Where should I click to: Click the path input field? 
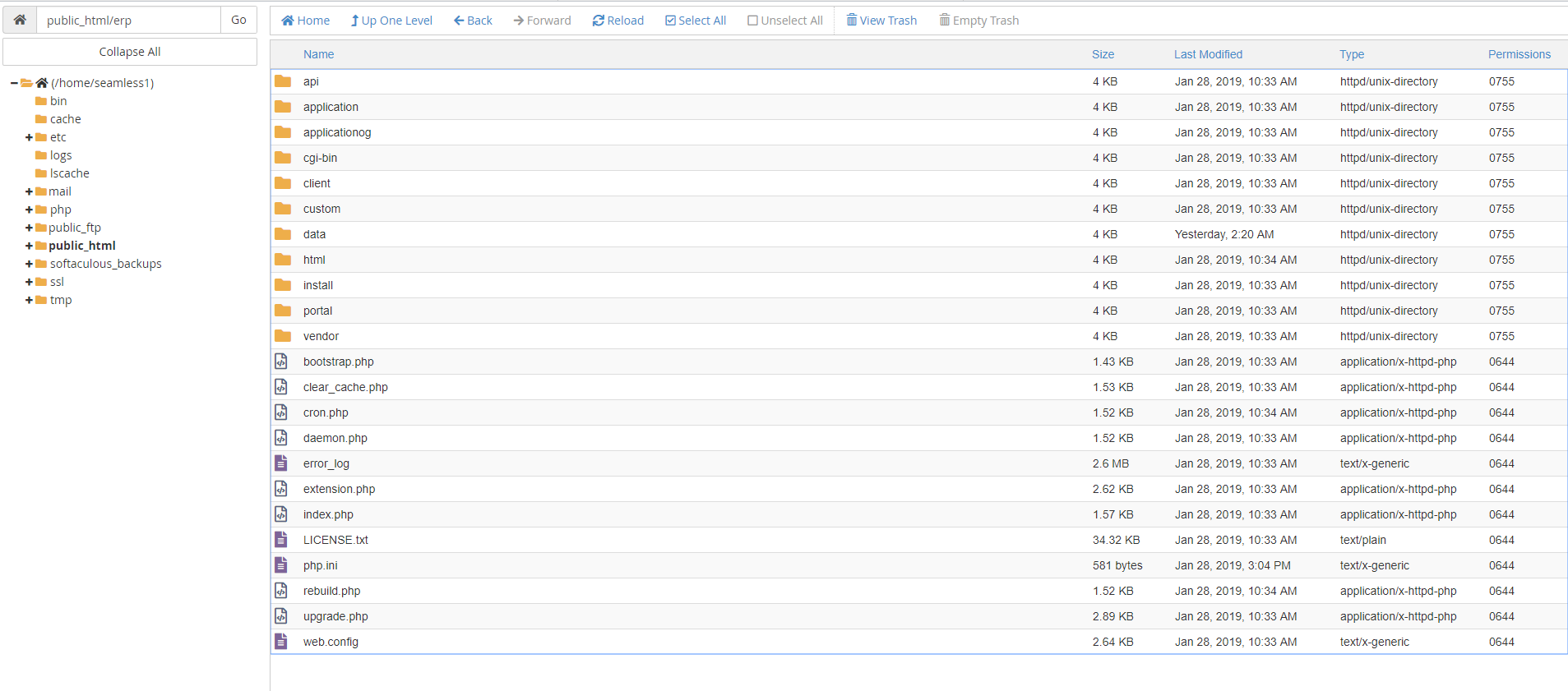128,21
